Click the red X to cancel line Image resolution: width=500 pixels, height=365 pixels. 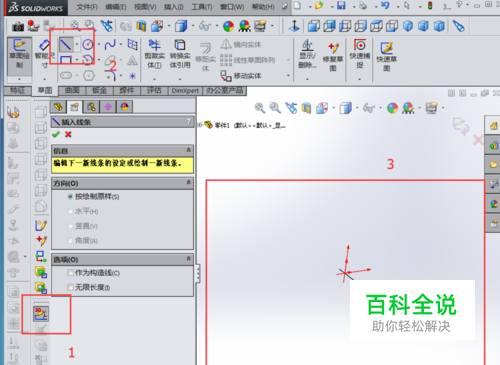click(68, 134)
